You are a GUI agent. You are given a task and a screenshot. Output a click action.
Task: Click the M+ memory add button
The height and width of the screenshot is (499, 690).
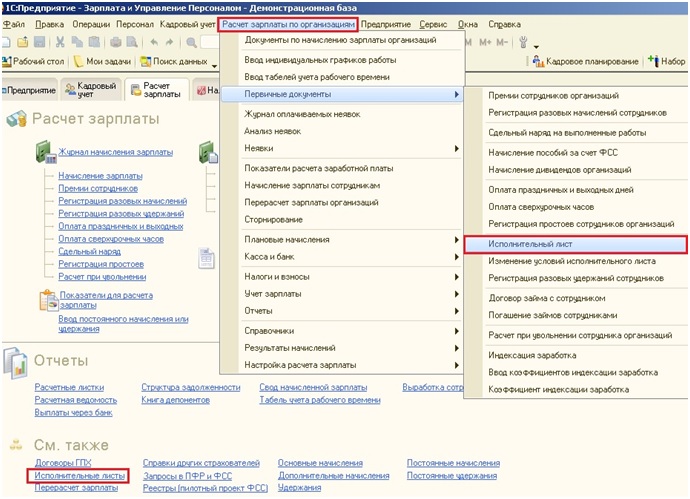coord(485,42)
